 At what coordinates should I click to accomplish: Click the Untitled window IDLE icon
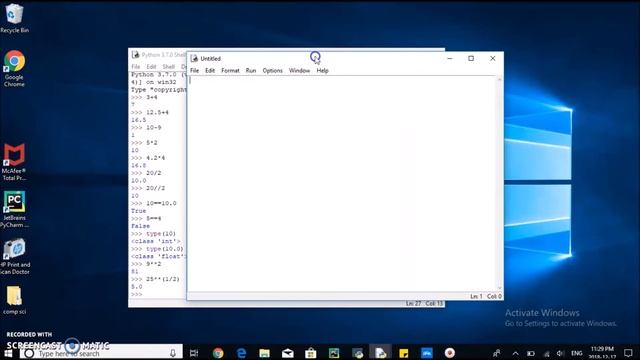point(194,58)
